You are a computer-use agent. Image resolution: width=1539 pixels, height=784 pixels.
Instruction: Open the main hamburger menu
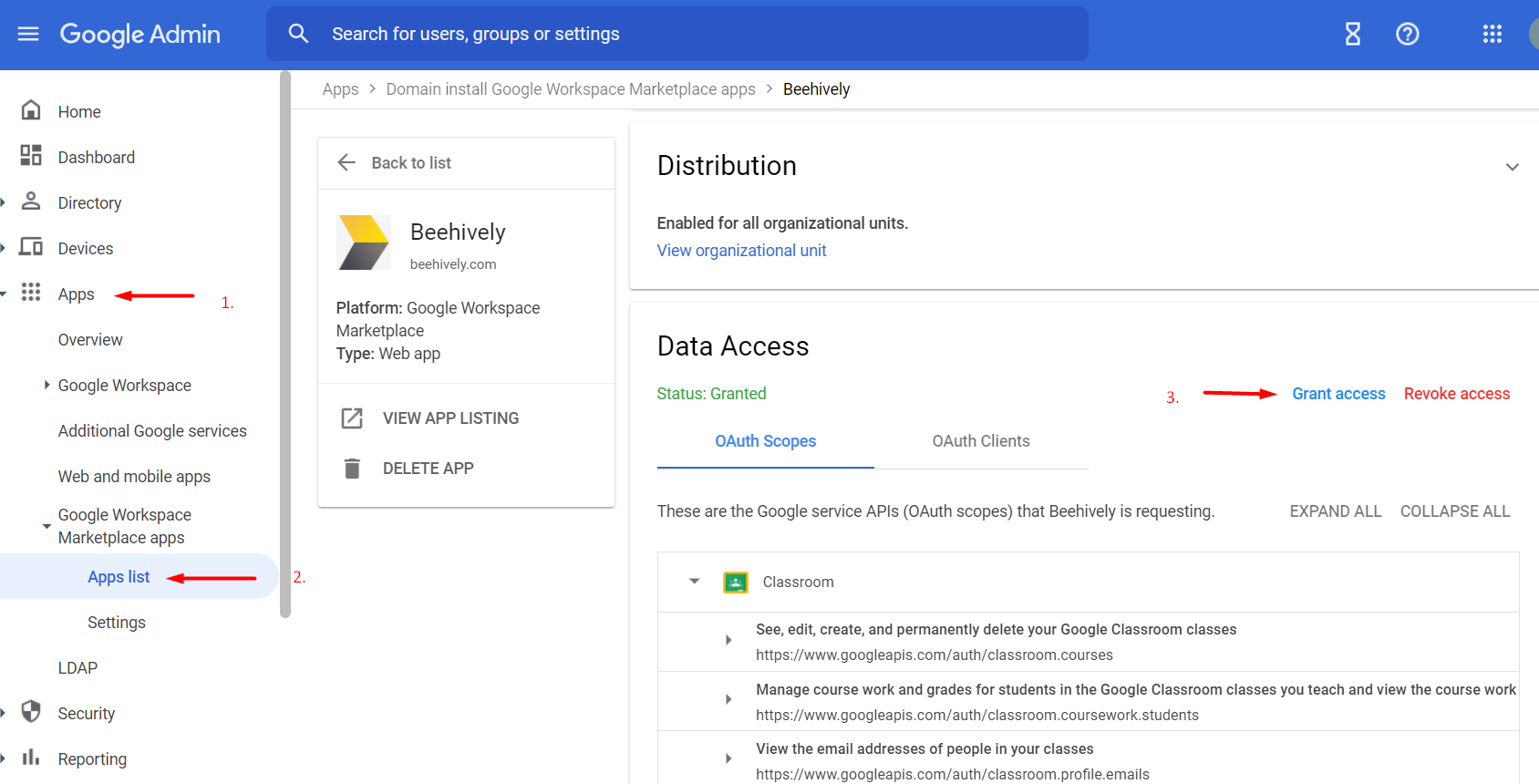28,34
